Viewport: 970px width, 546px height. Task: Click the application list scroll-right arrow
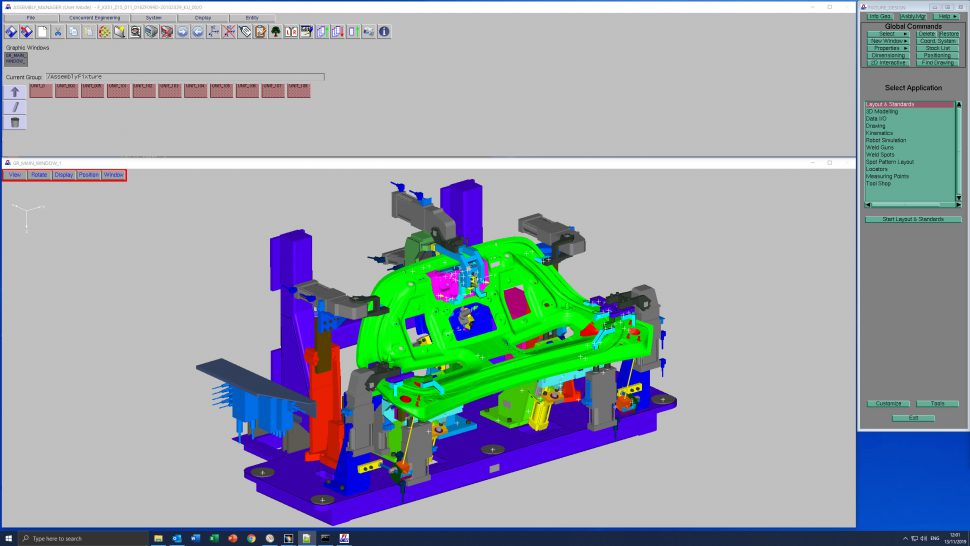coord(958,205)
